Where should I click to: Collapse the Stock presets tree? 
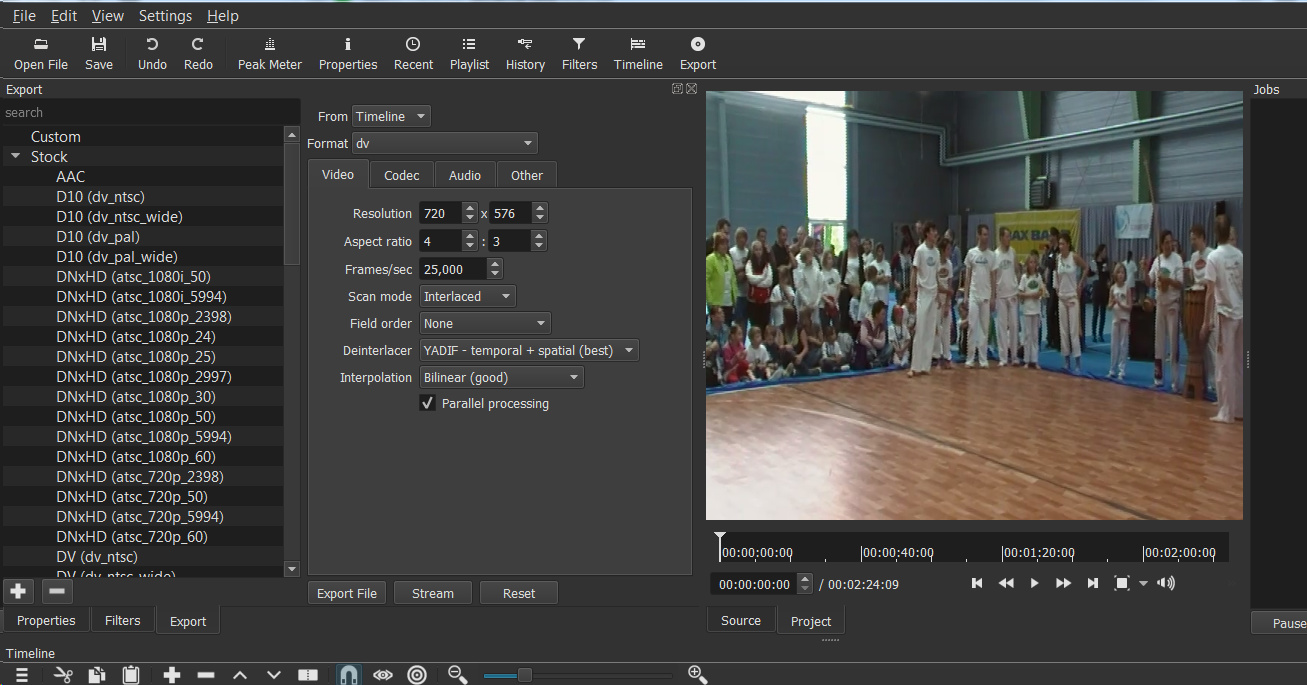coord(15,156)
